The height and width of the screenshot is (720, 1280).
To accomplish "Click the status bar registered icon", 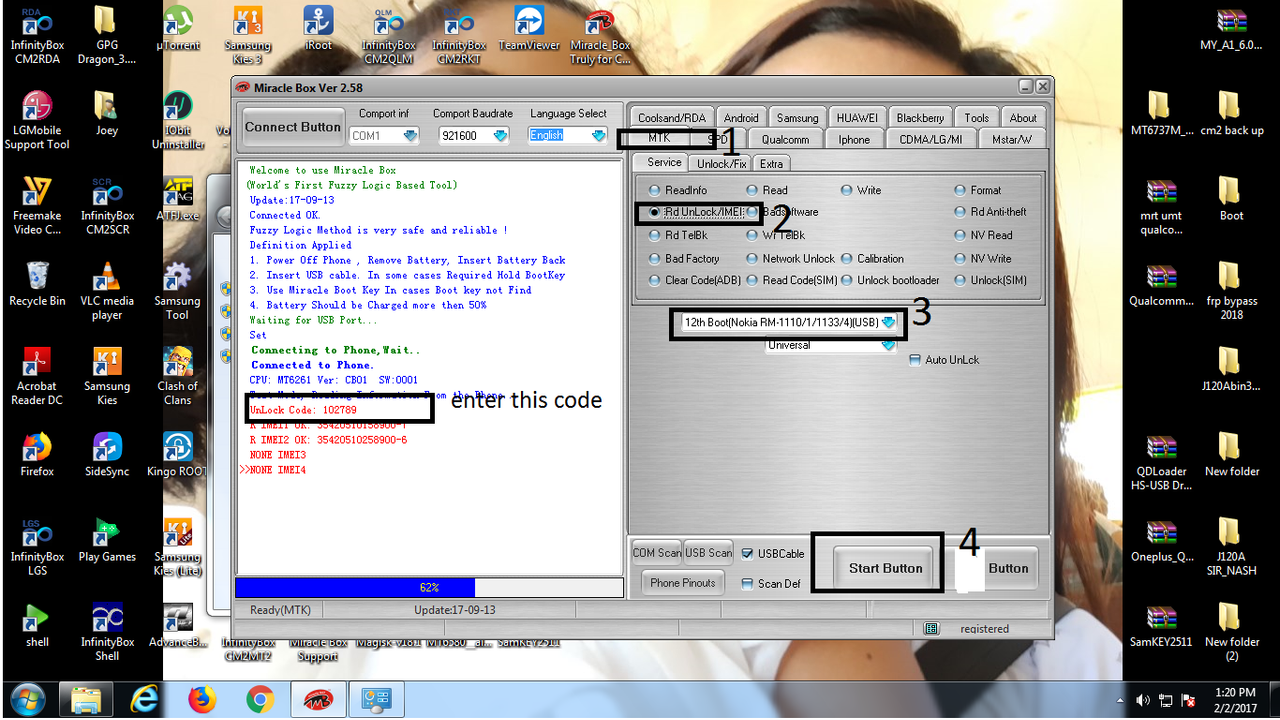I will [x=932, y=629].
